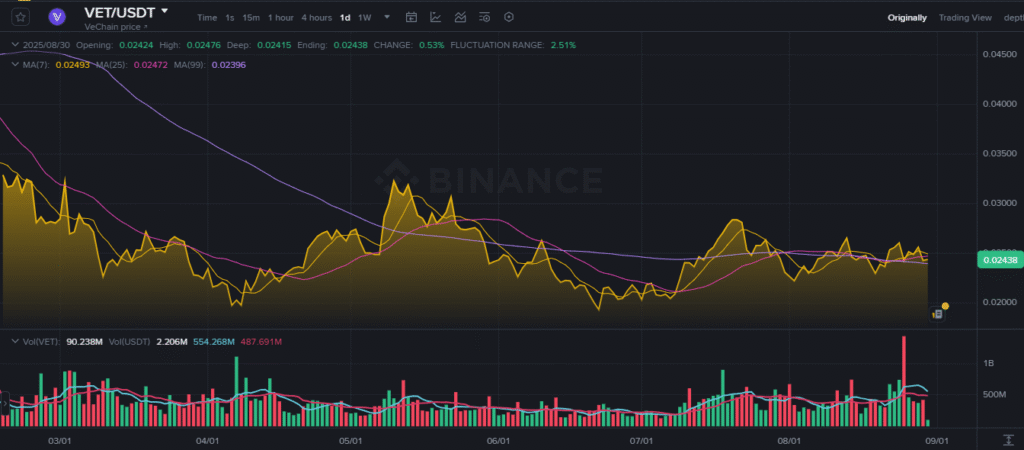Open the technical indicators icon
This screenshot has height=450, width=1024.
click(x=459, y=17)
